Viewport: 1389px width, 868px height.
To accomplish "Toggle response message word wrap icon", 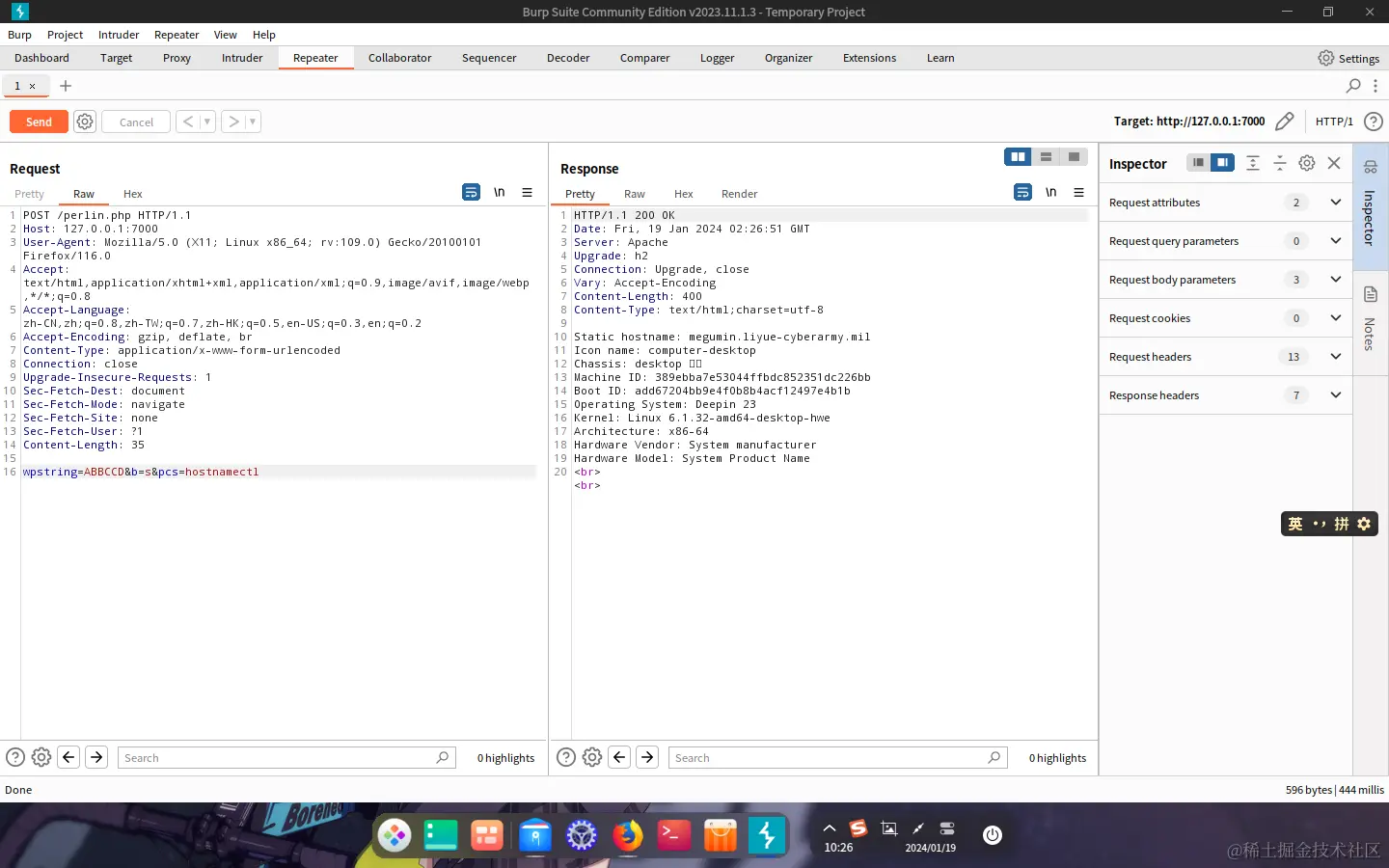I will pos(1022,192).
